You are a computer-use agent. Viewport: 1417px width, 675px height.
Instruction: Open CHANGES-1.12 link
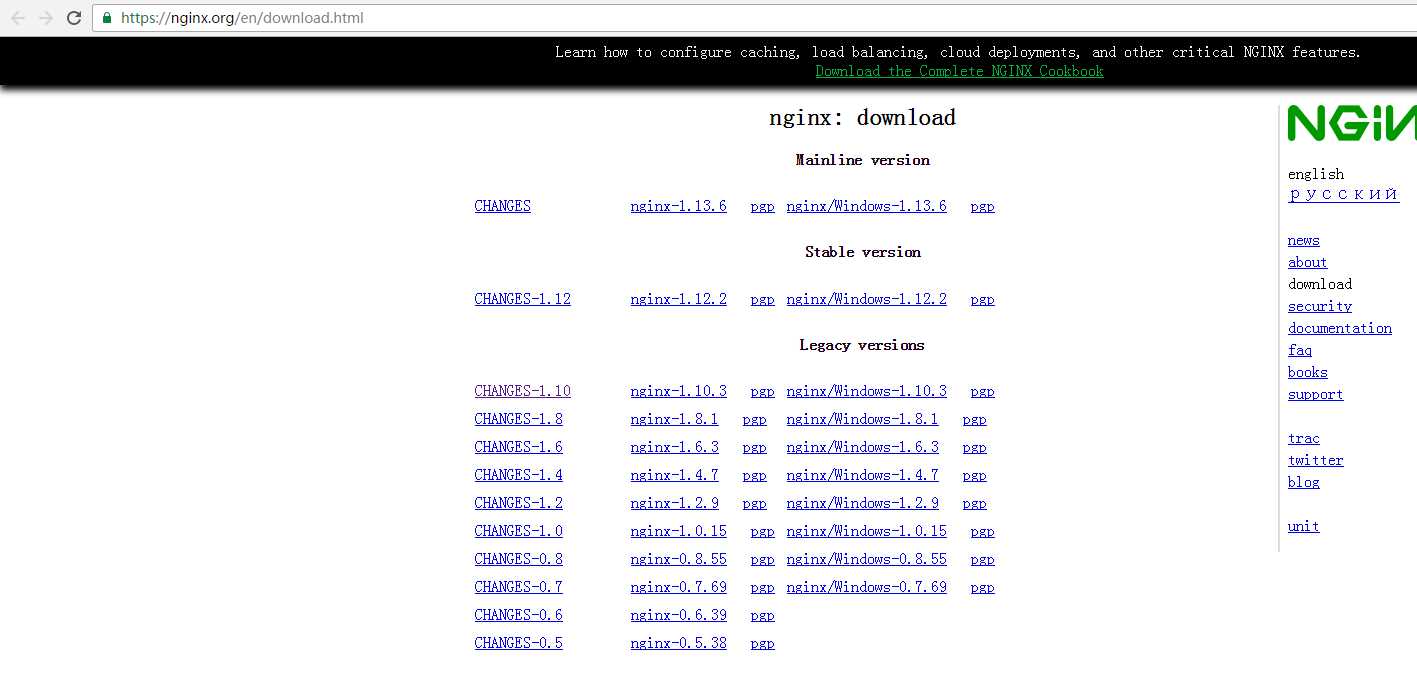pos(522,299)
